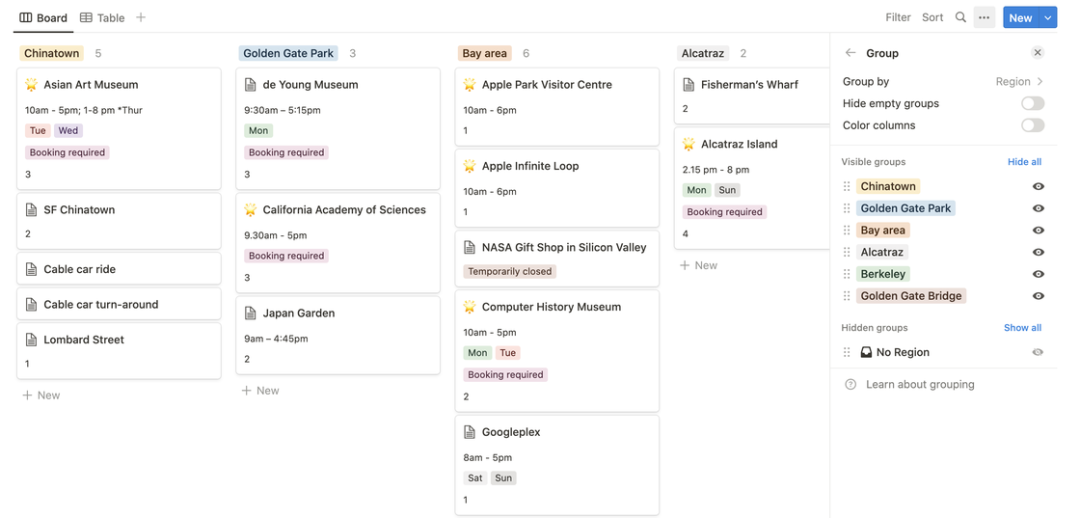This screenshot has width=1080, height=518.
Task: Toggle Hide empty groups switch
Action: coord(1032,103)
